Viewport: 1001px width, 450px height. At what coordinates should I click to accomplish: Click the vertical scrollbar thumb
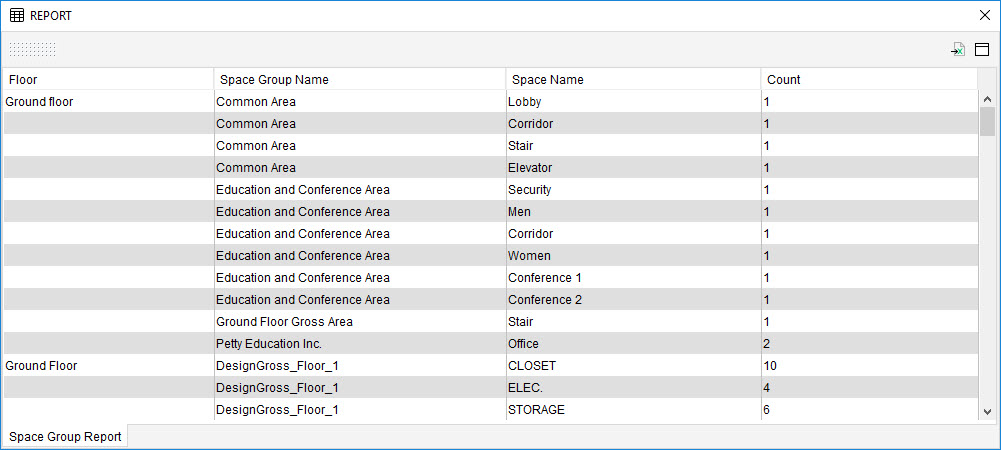click(x=987, y=122)
